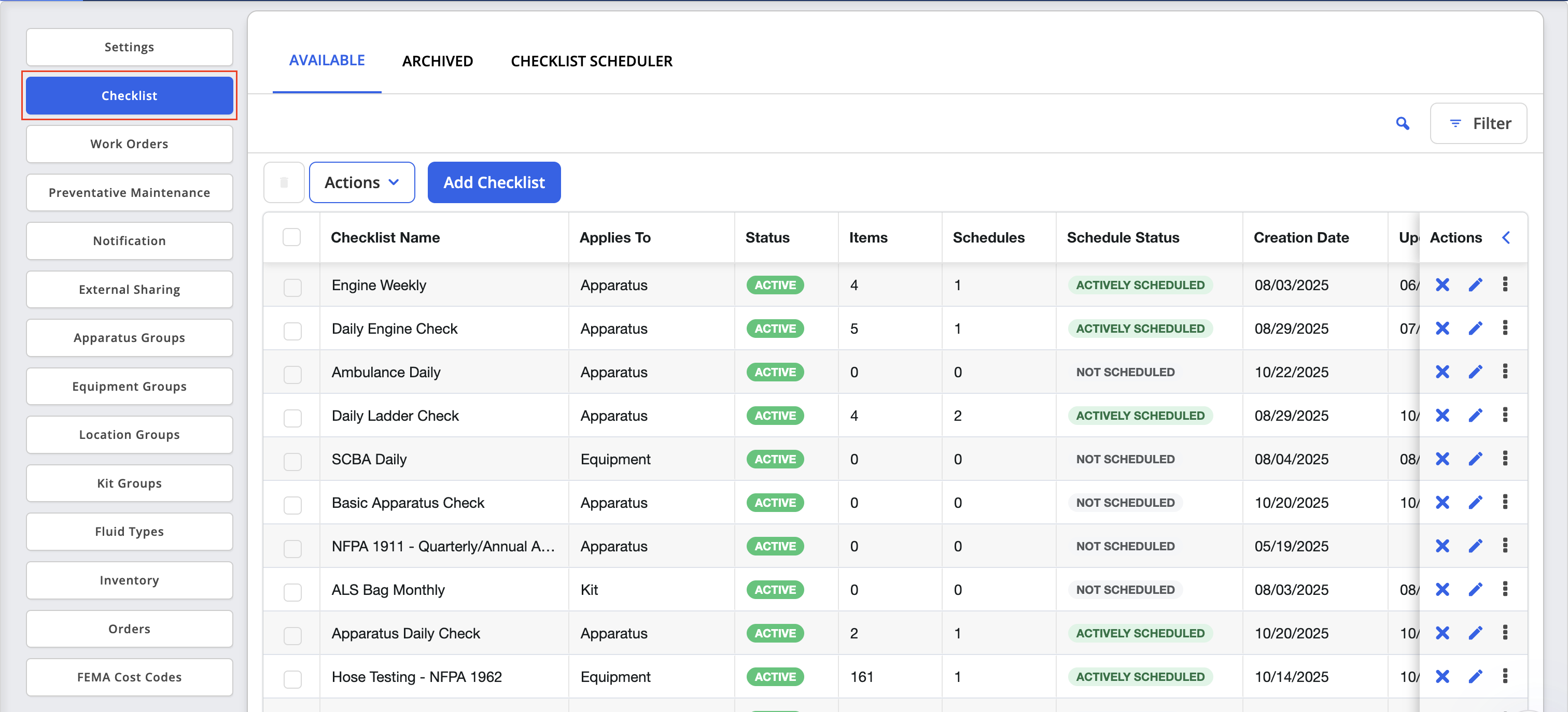Open more options for SCBA Daily
The image size is (1568, 712).
(1505, 458)
